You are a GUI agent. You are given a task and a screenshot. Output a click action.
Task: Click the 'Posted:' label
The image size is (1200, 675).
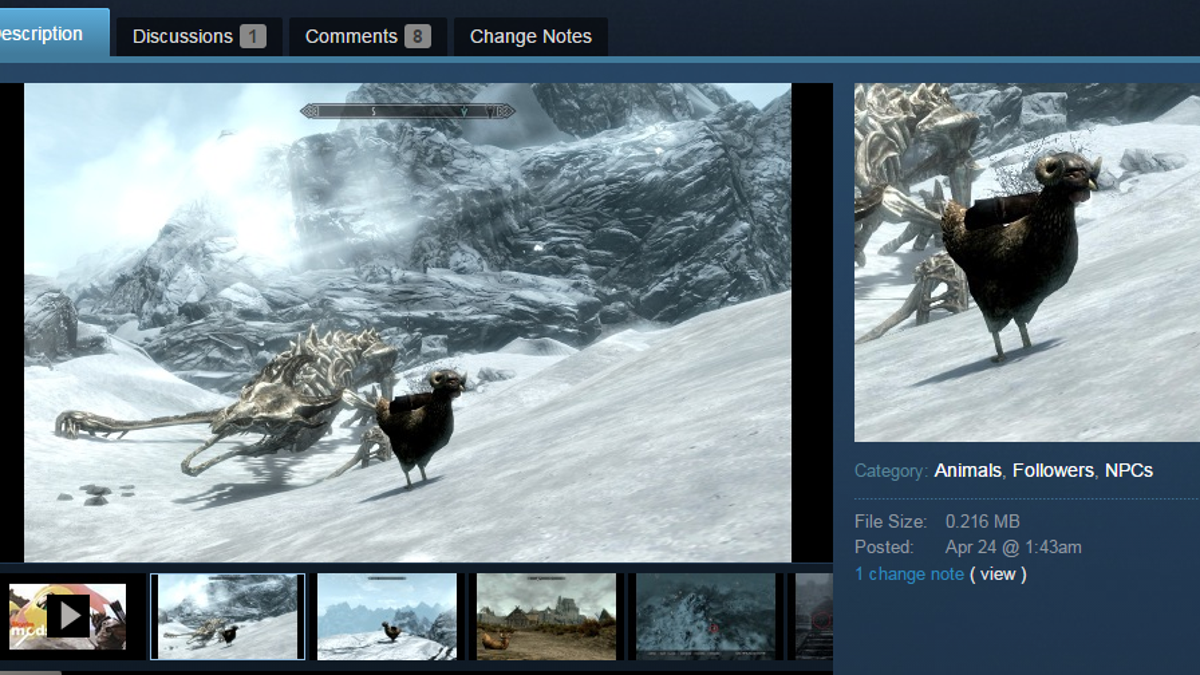884,548
